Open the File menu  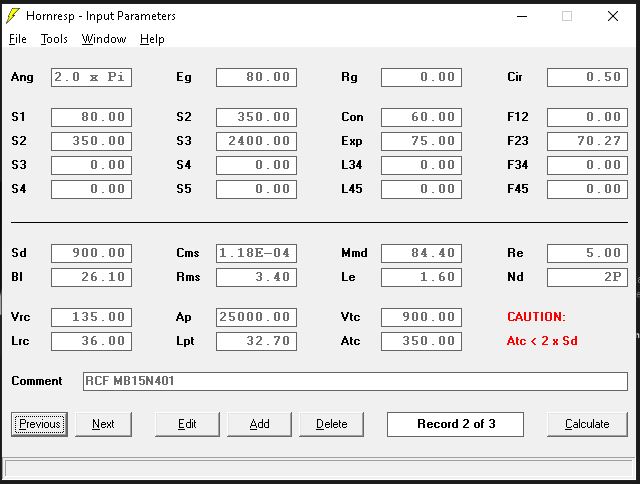[18, 39]
